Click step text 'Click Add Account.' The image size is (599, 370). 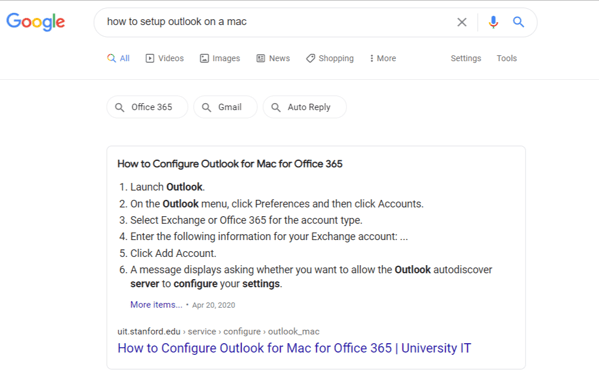point(173,253)
